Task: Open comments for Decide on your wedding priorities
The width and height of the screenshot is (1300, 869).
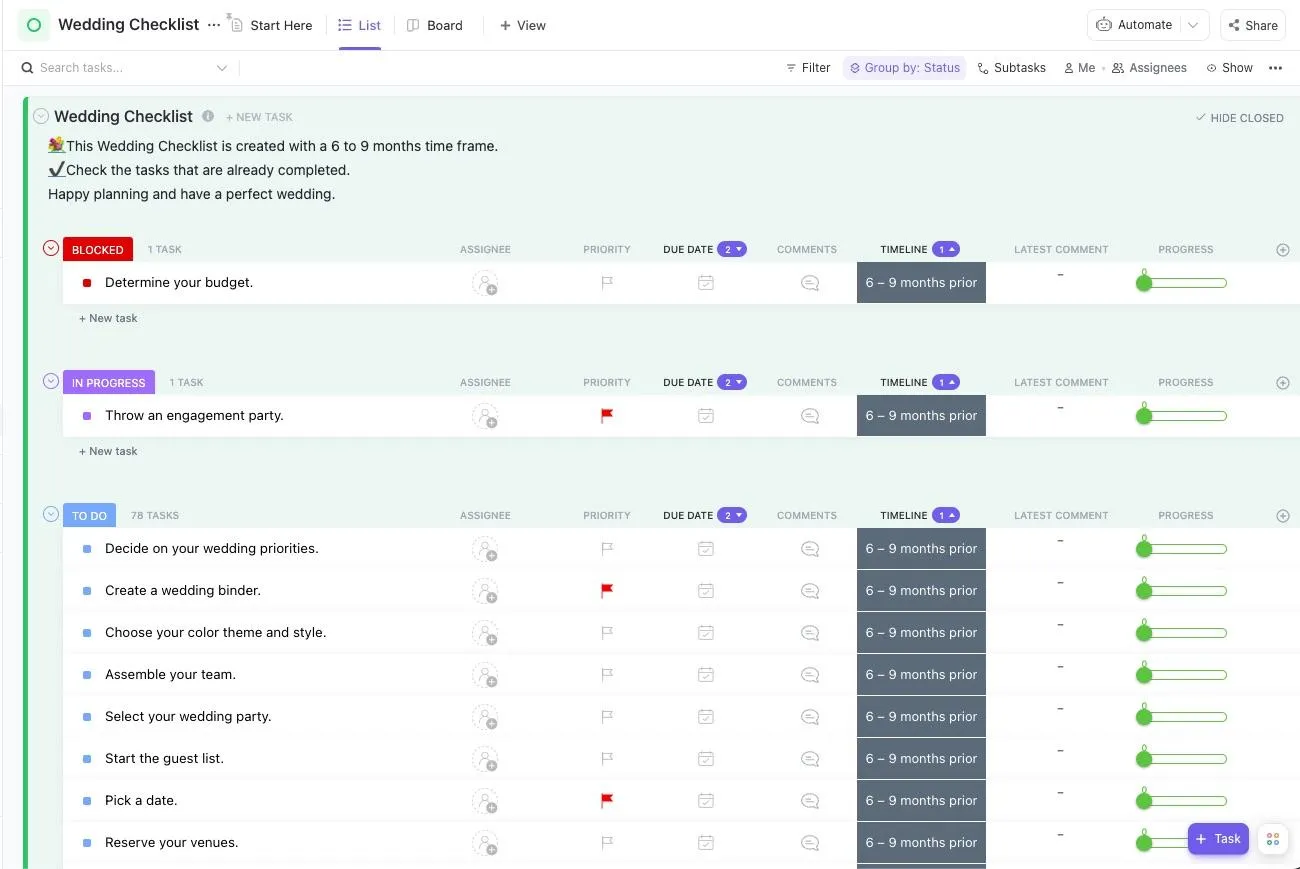Action: coord(810,549)
